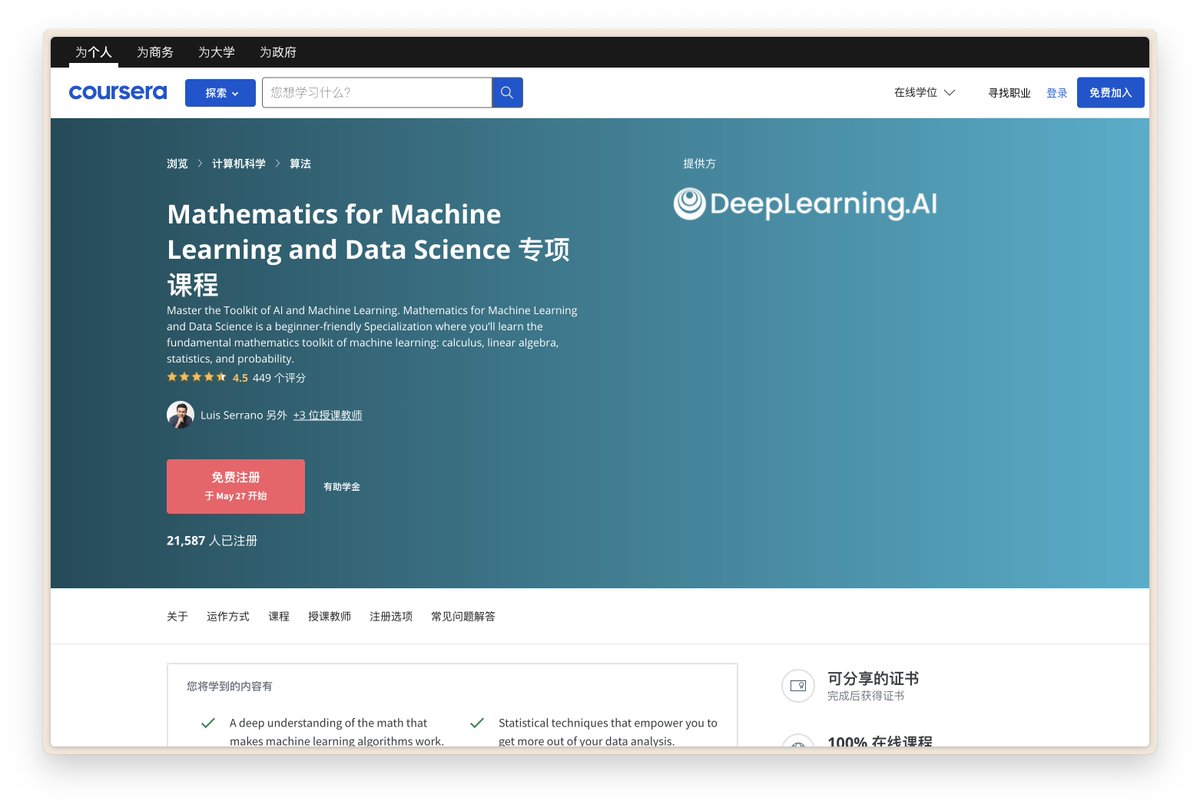Click the Luis Serrano instructor name
Viewport: 1200px width, 811px height.
coord(231,415)
